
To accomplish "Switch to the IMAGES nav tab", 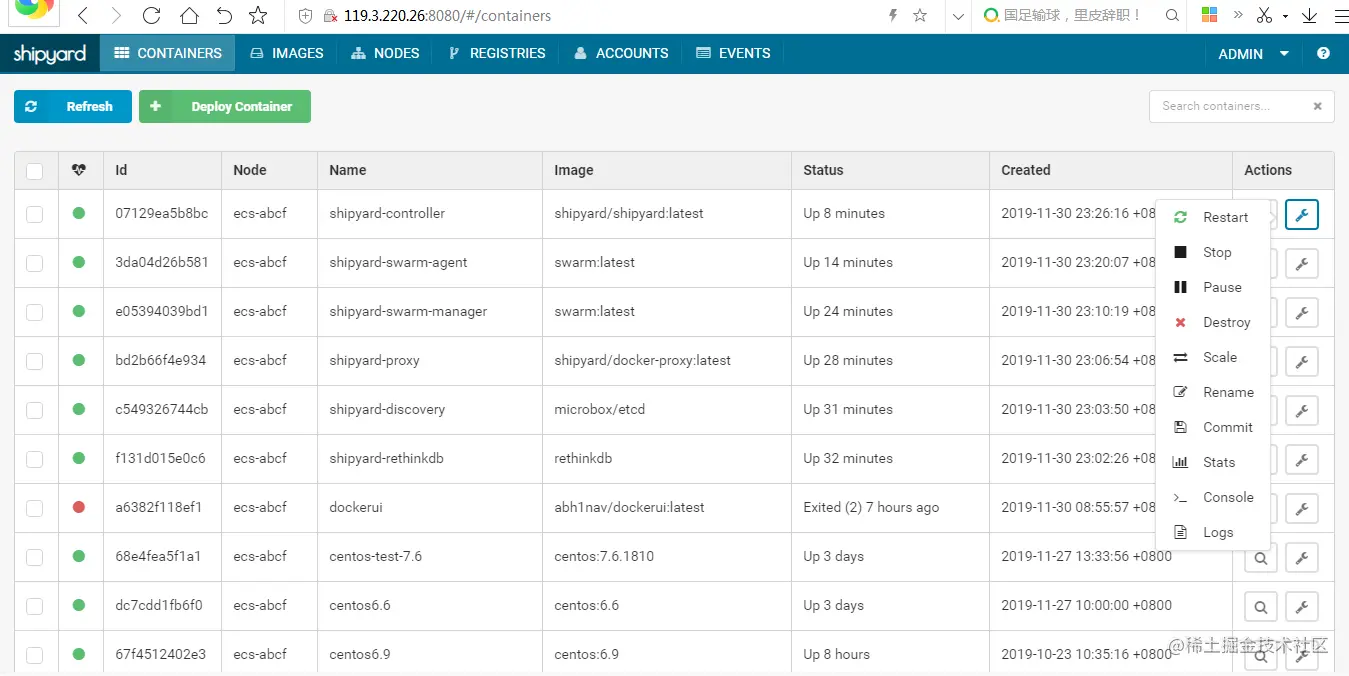I will [x=287, y=53].
